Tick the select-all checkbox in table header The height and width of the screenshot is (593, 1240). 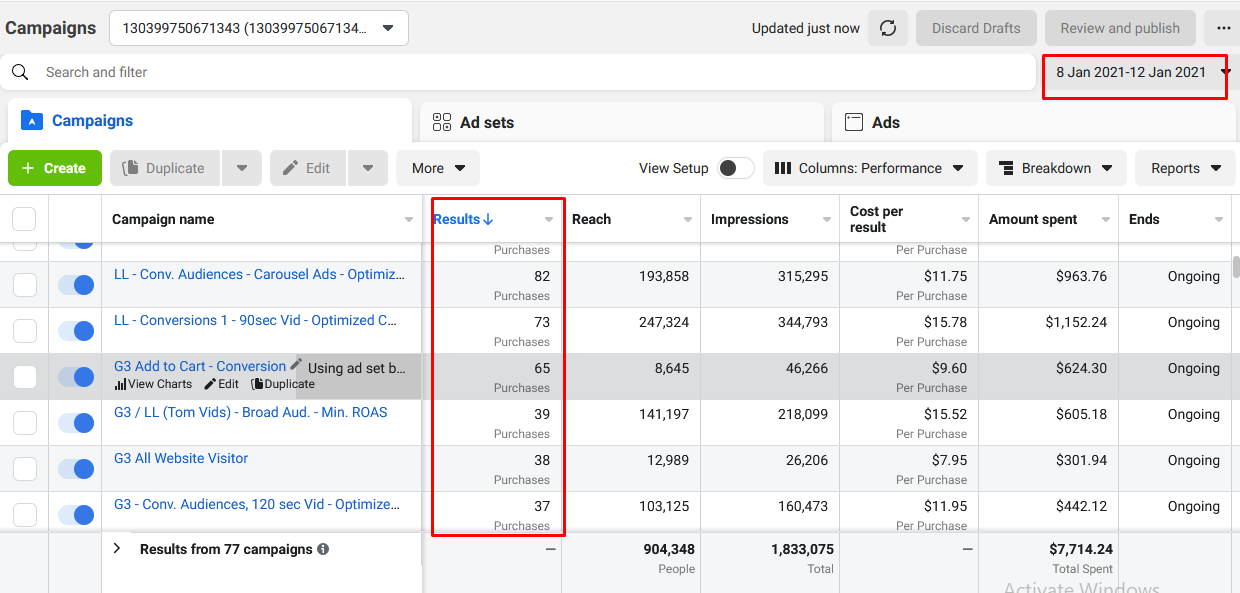(x=24, y=219)
